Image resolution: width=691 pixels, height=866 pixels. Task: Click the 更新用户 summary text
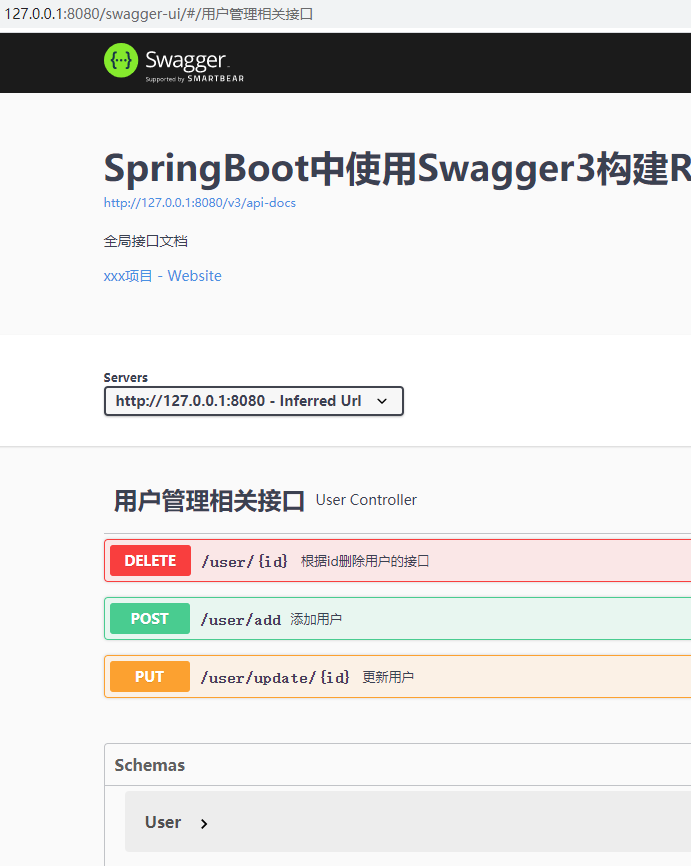388,677
